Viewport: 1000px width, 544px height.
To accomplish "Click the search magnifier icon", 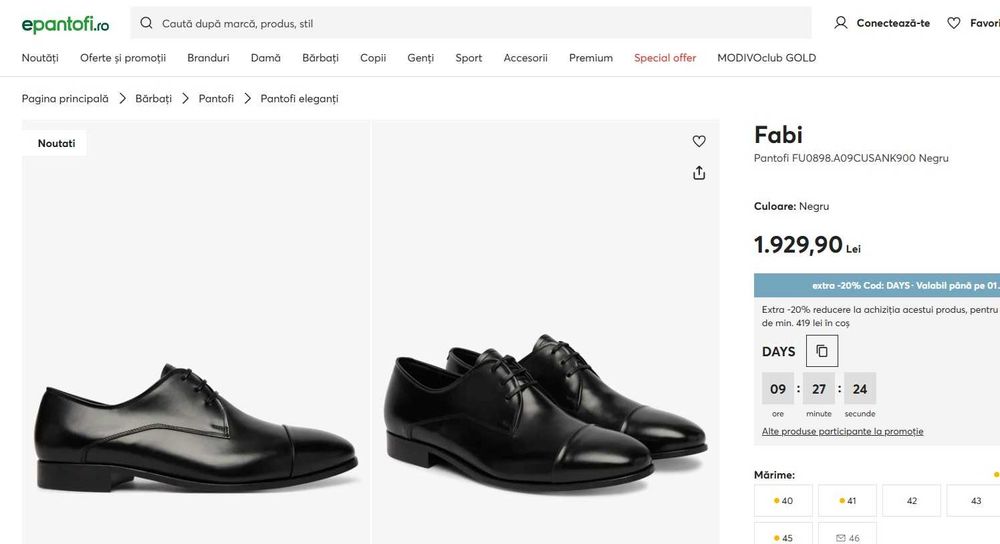I will (147, 23).
